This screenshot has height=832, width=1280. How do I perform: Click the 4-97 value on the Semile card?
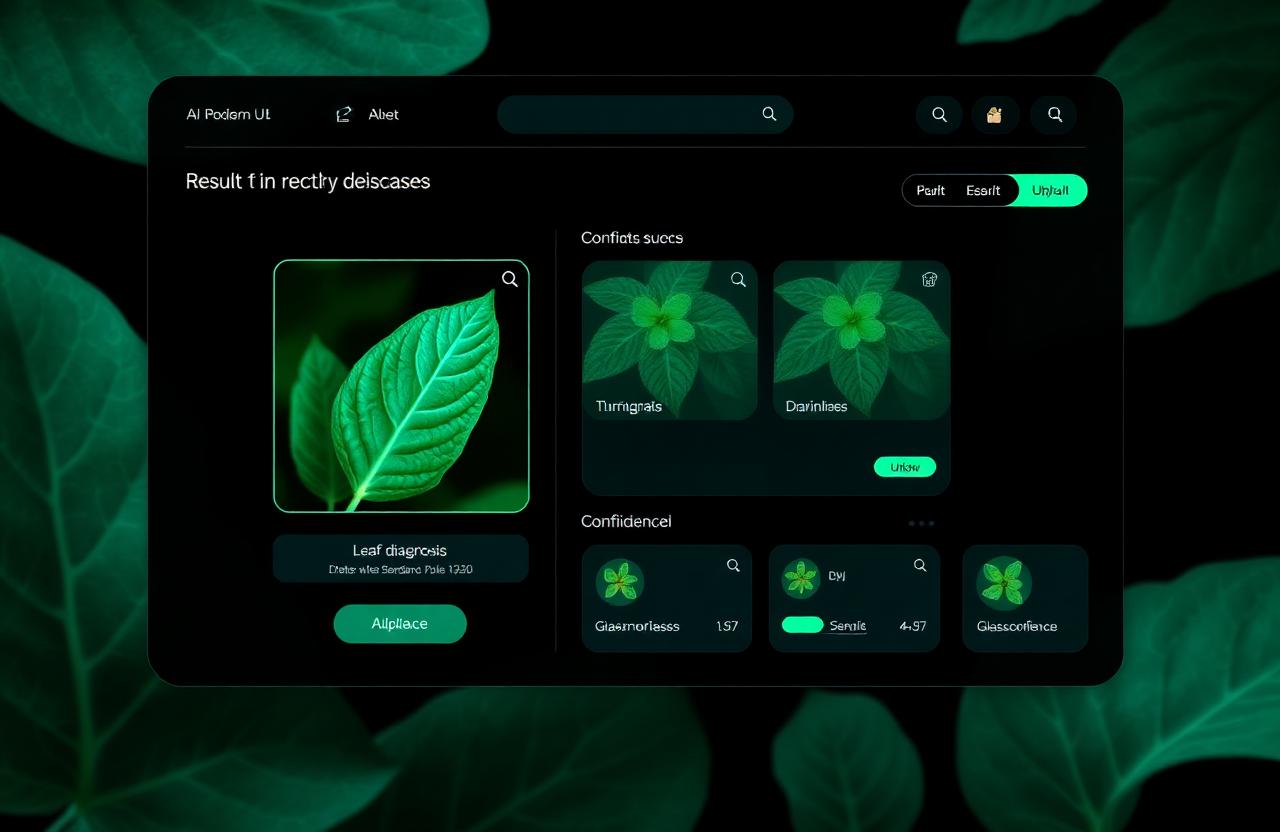(x=912, y=626)
